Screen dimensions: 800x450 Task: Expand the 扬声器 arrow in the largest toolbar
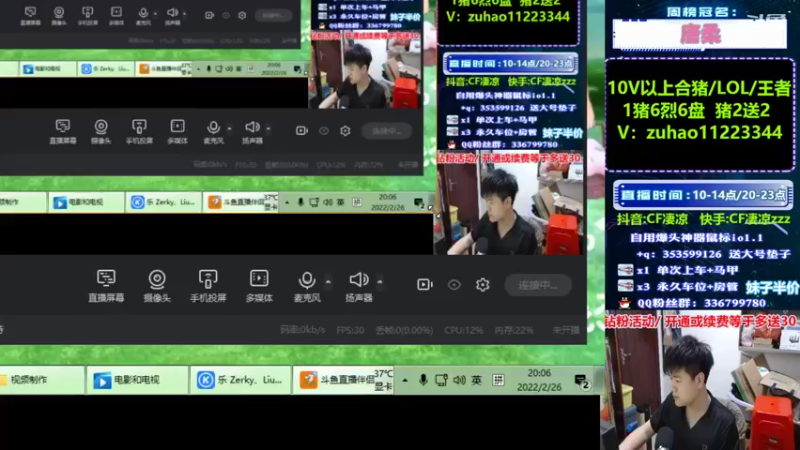click(x=380, y=282)
